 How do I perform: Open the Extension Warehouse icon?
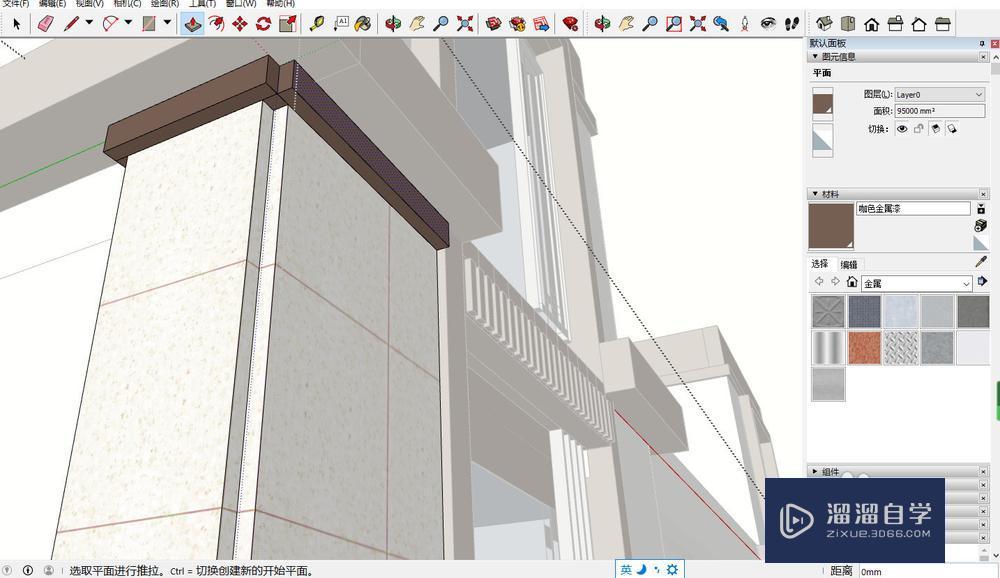[x=517, y=24]
